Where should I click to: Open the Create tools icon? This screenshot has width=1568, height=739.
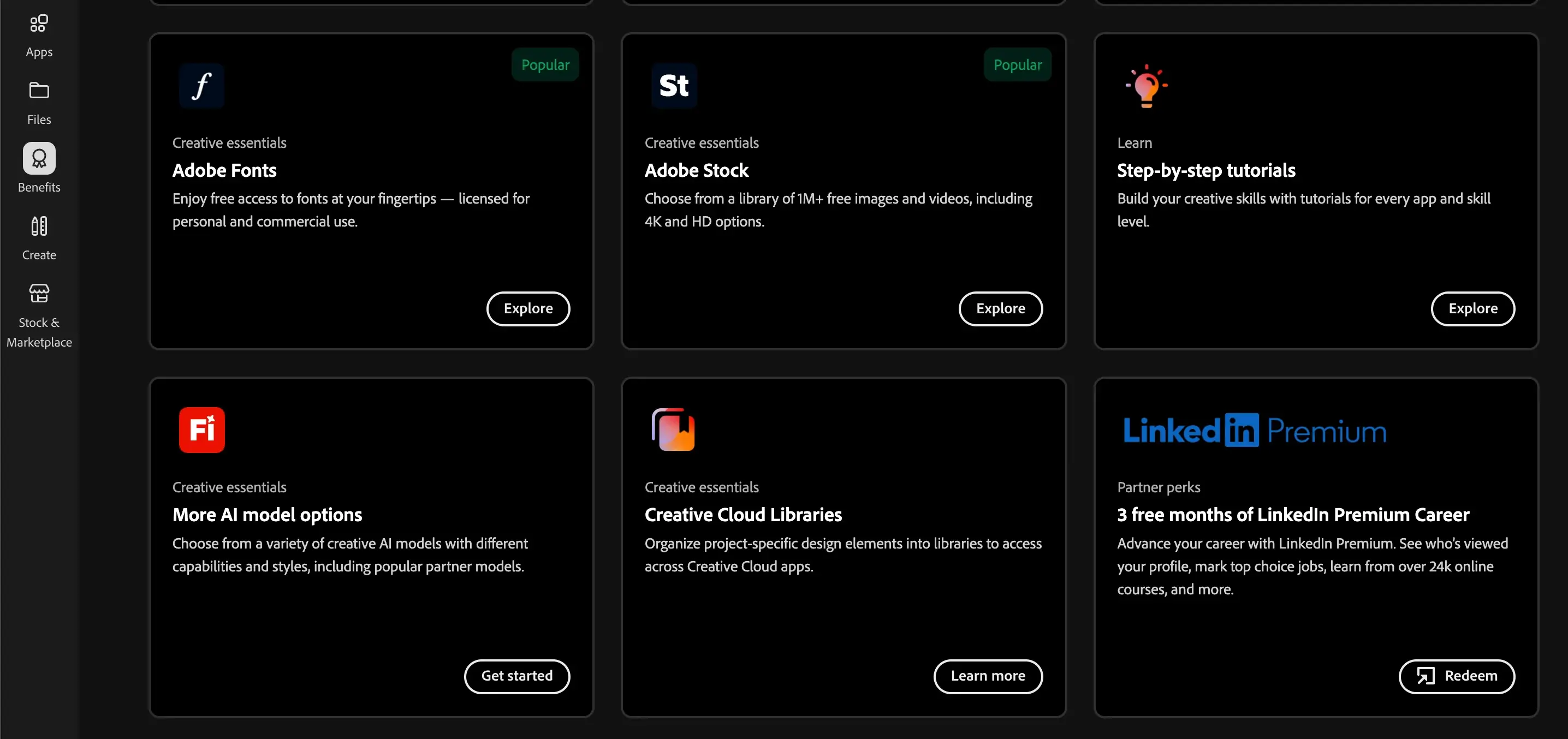(x=39, y=227)
